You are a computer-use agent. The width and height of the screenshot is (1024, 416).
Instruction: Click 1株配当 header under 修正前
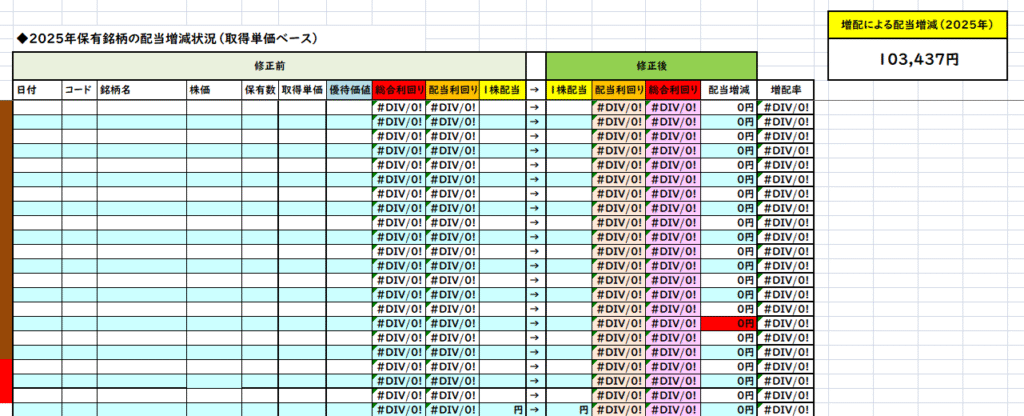pos(502,90)
